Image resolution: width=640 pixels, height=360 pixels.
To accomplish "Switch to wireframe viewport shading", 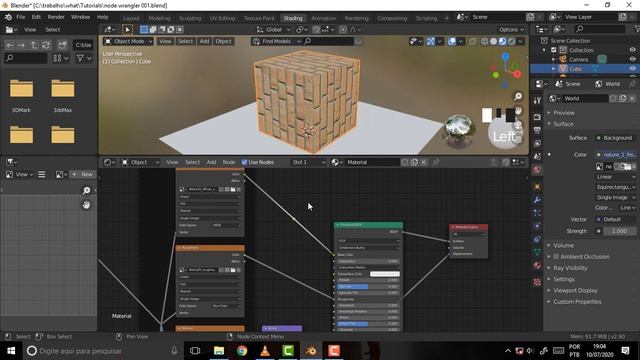I will [x=484, y=41].
